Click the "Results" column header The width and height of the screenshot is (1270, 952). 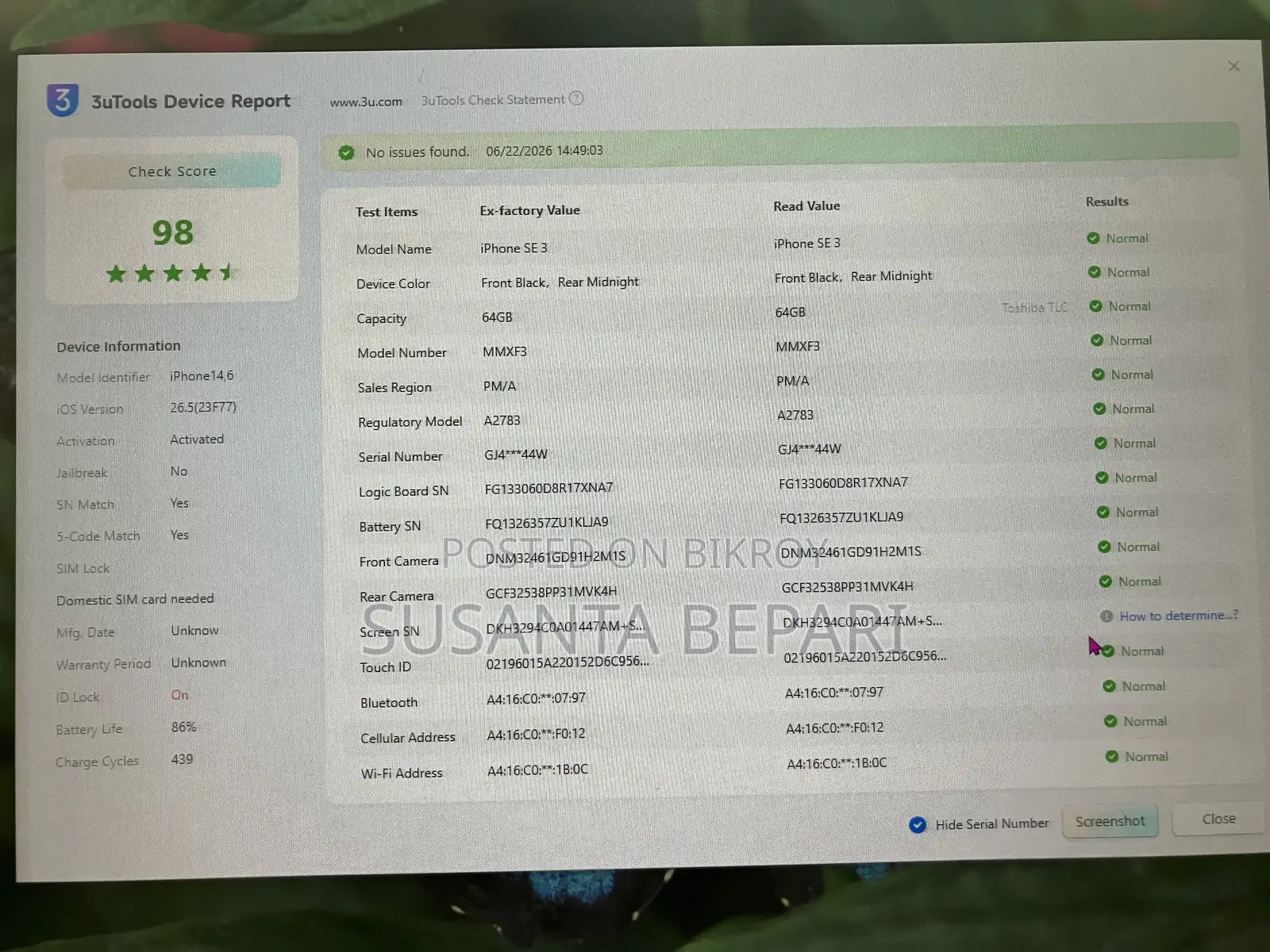(1107, 202)
